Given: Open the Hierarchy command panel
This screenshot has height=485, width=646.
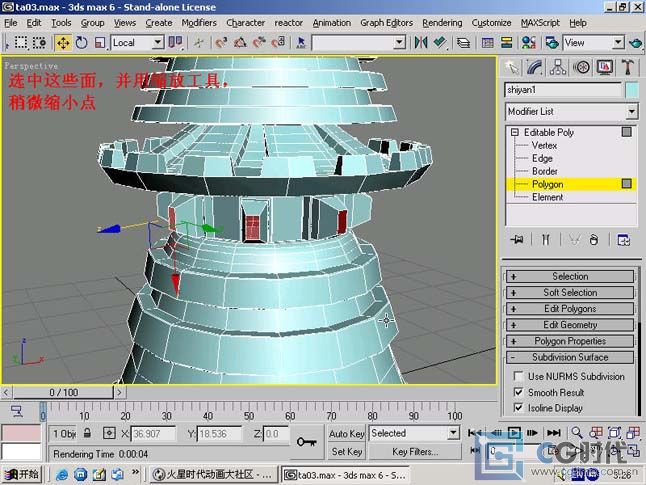Looking at the screenshot, I should point(558,67).
